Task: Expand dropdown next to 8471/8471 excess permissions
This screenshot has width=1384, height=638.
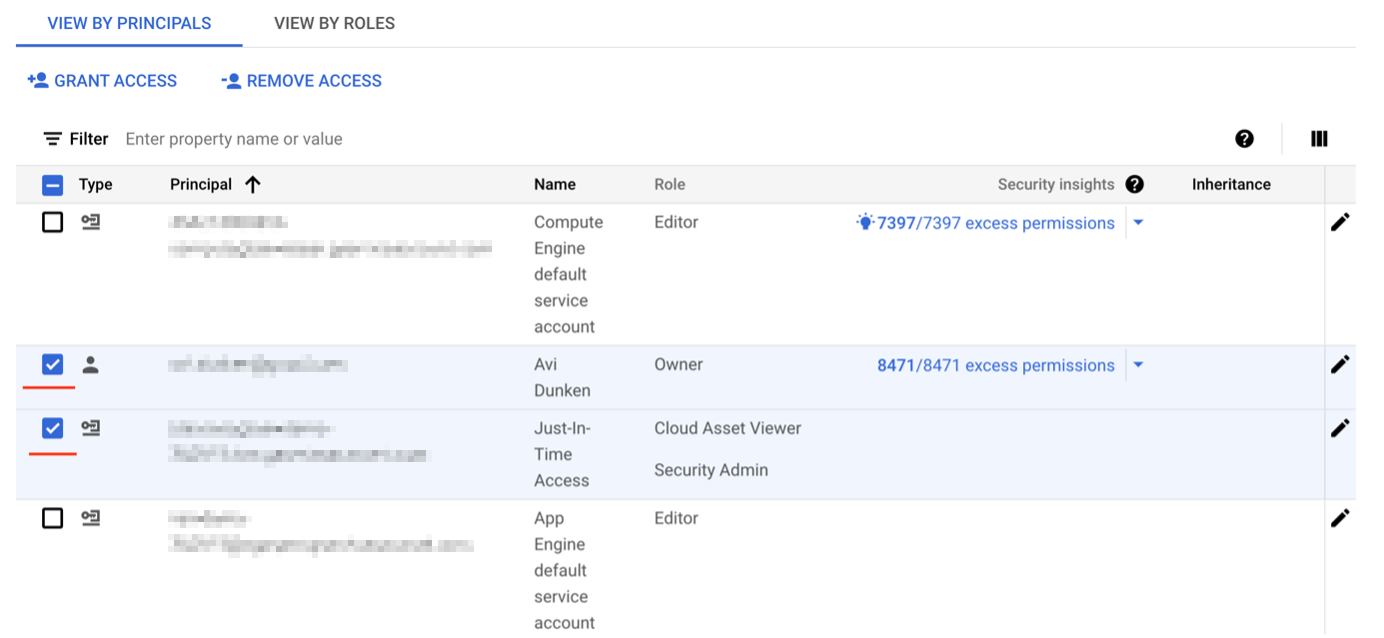Action: [x=1138, y=365]
